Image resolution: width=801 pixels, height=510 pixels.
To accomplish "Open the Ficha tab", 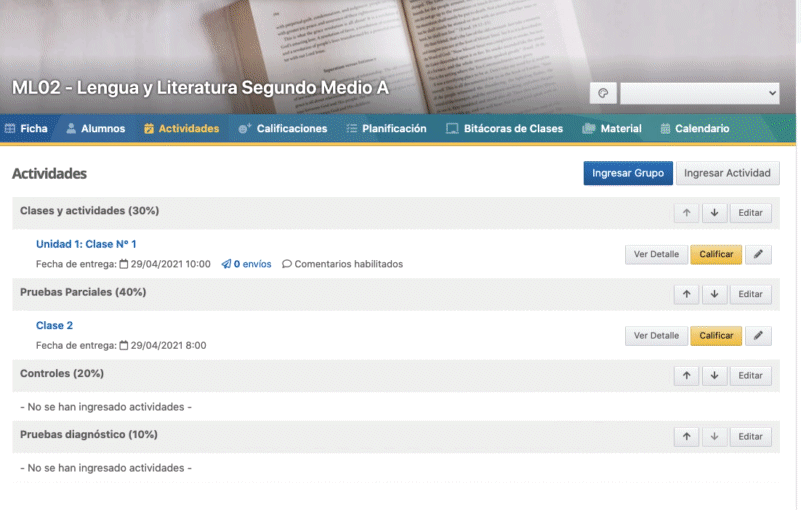I will pyautogui.click(x=26, y=128).
